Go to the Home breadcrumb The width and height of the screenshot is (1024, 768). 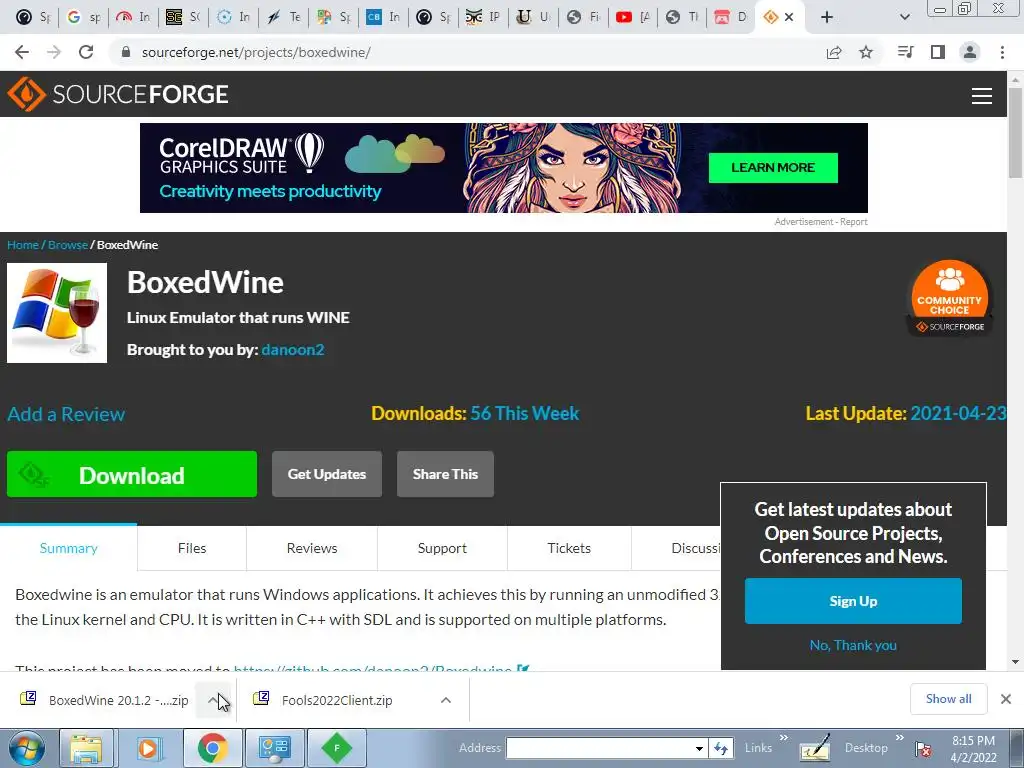click(23, 245)
